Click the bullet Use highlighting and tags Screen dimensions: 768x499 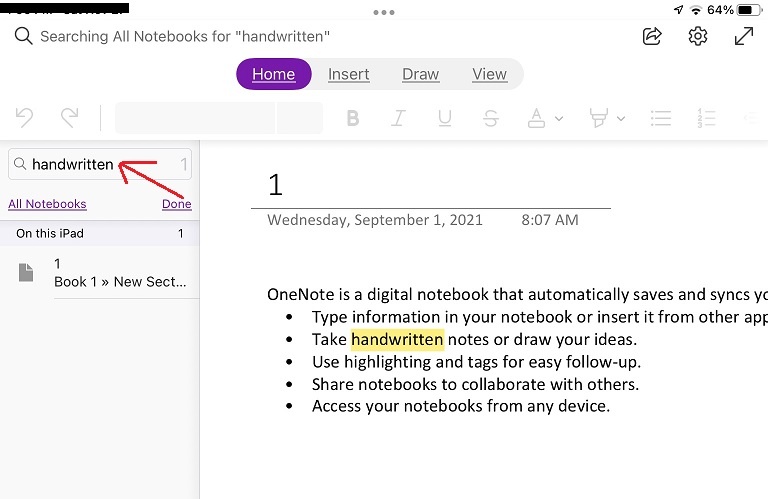tap(477, 362)
